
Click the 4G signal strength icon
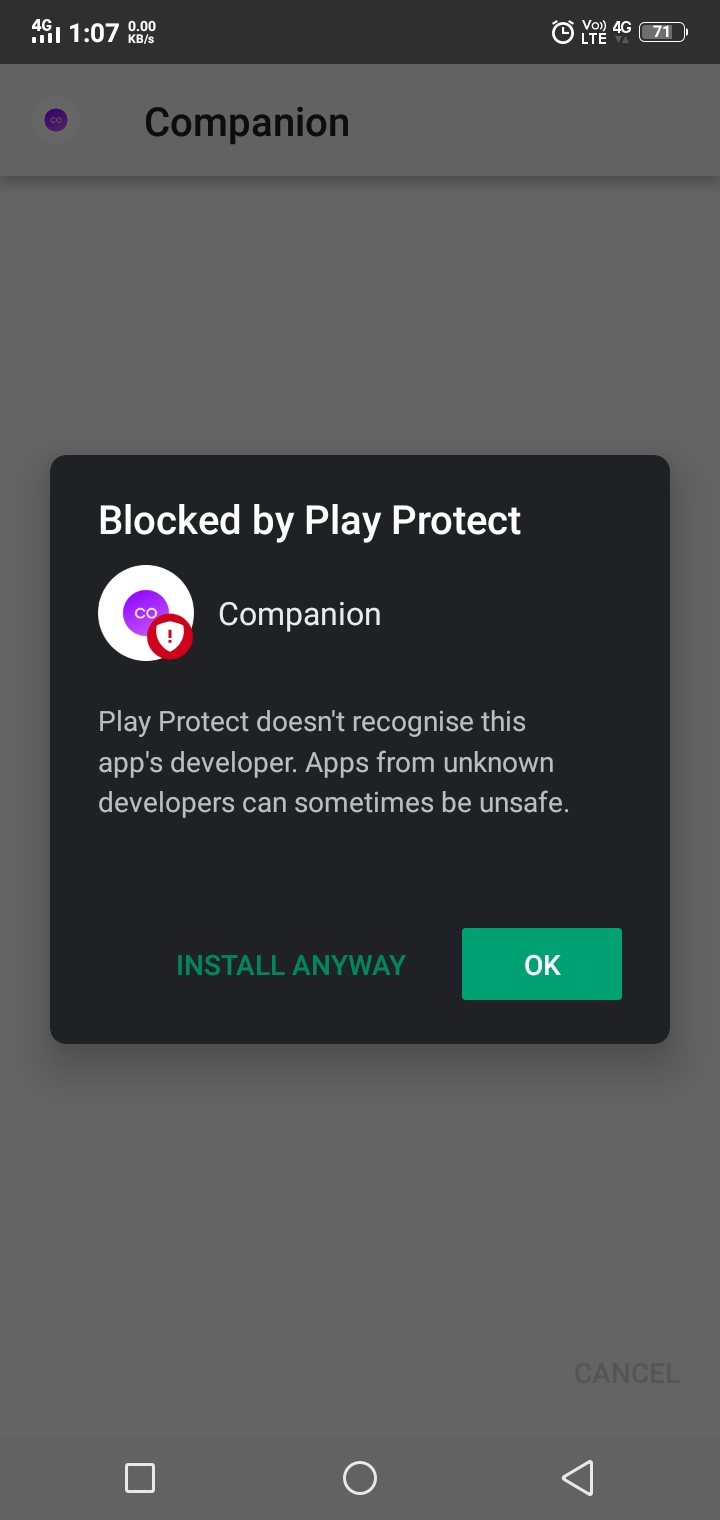45,29
